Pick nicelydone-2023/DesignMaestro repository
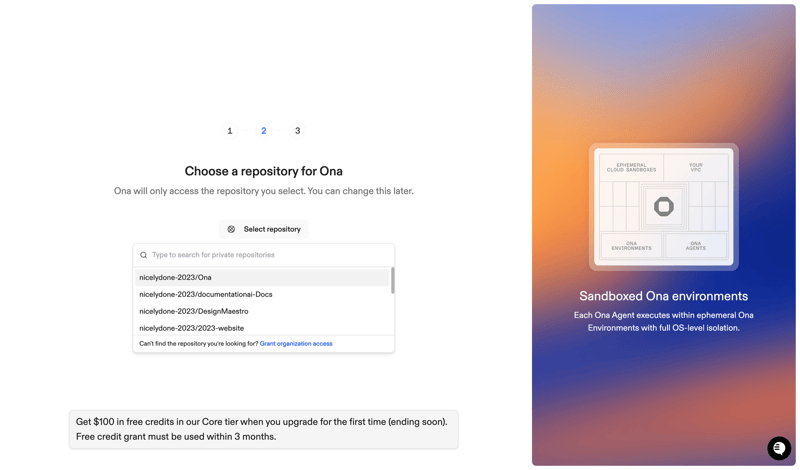Screen dimensions: 800x470 262,311
